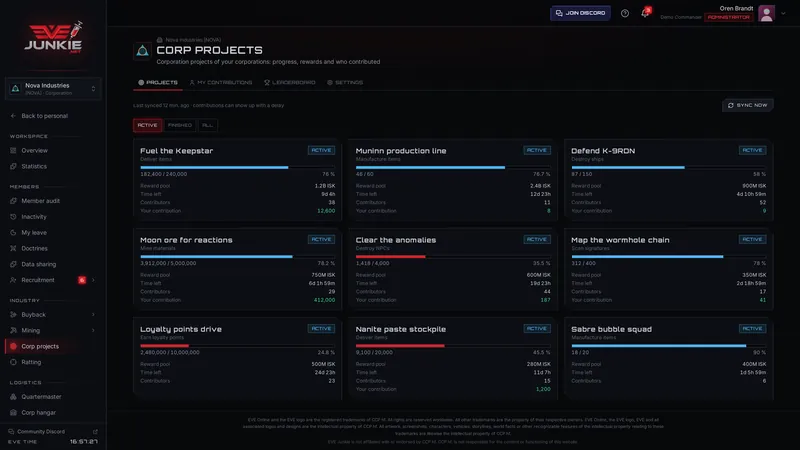Click the Quartermaster sidebar icon

13,397
